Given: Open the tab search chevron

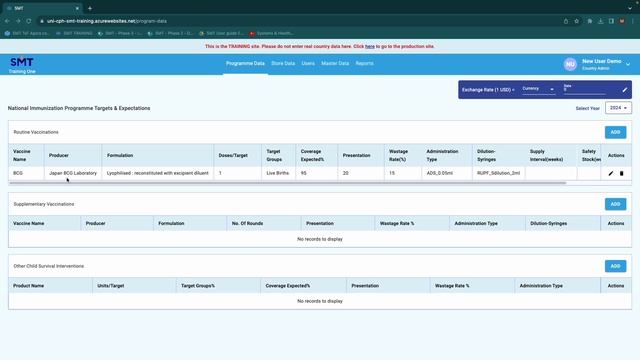Looking at the screenshot, I should point(630,8).
